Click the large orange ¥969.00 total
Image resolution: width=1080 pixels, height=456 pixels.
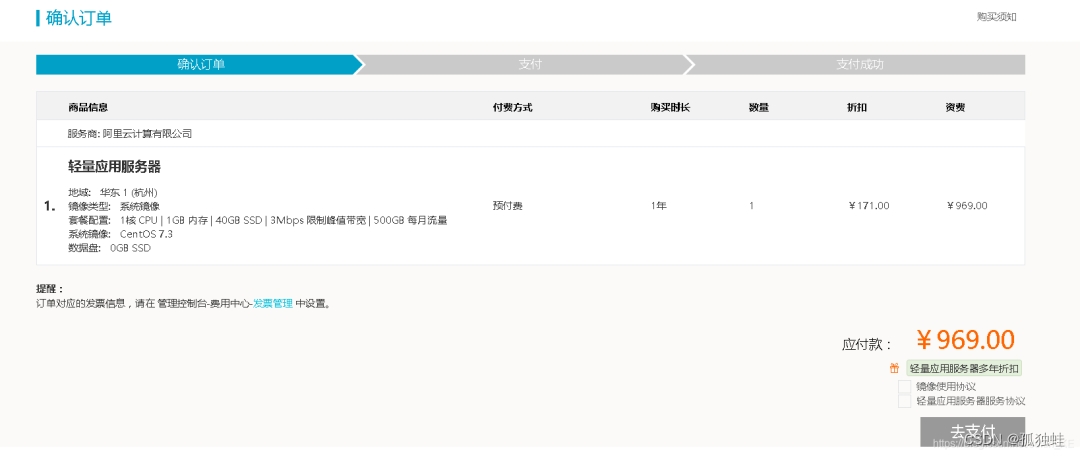click(x=966, y=340)
